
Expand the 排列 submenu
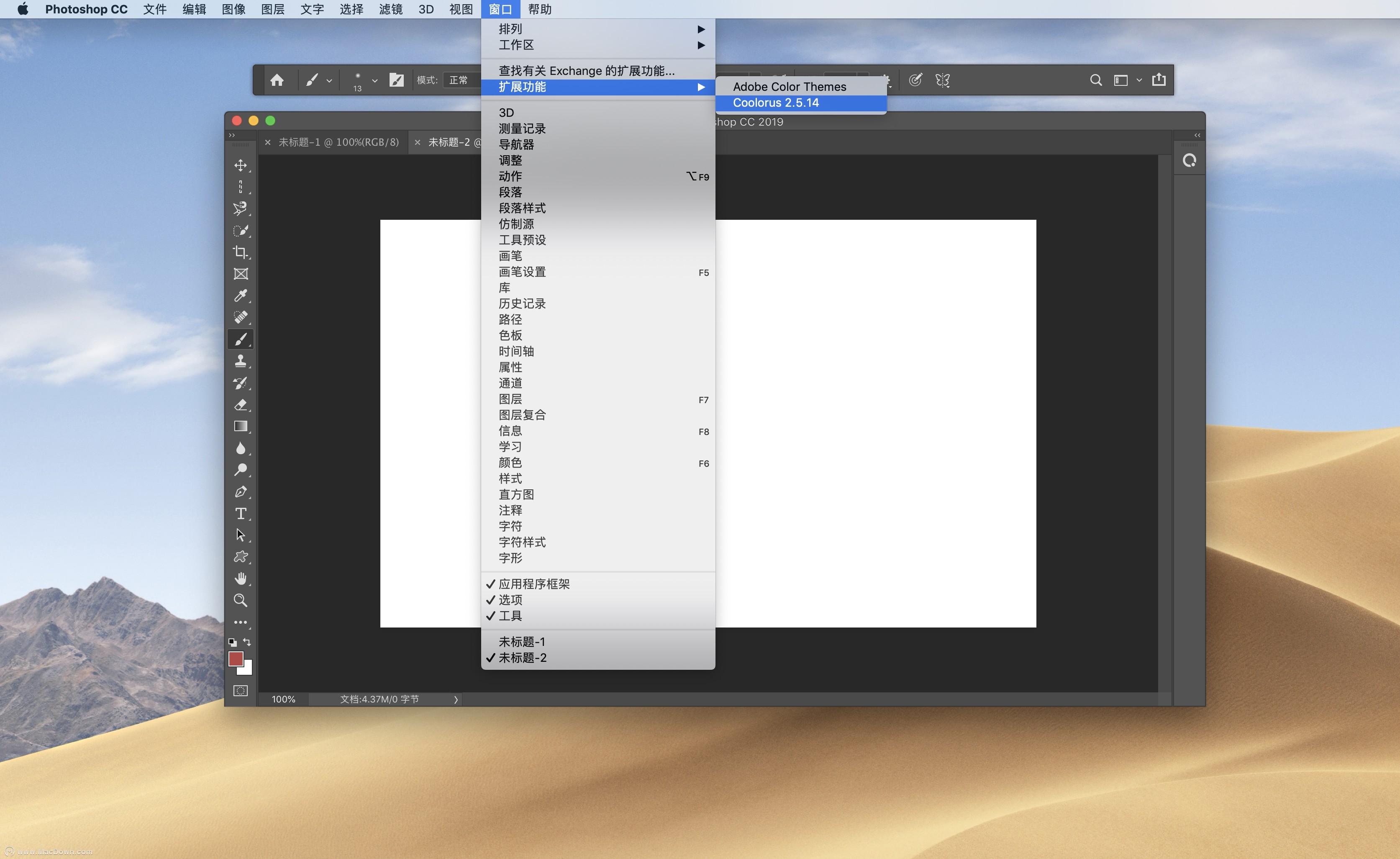pos(598,29)
